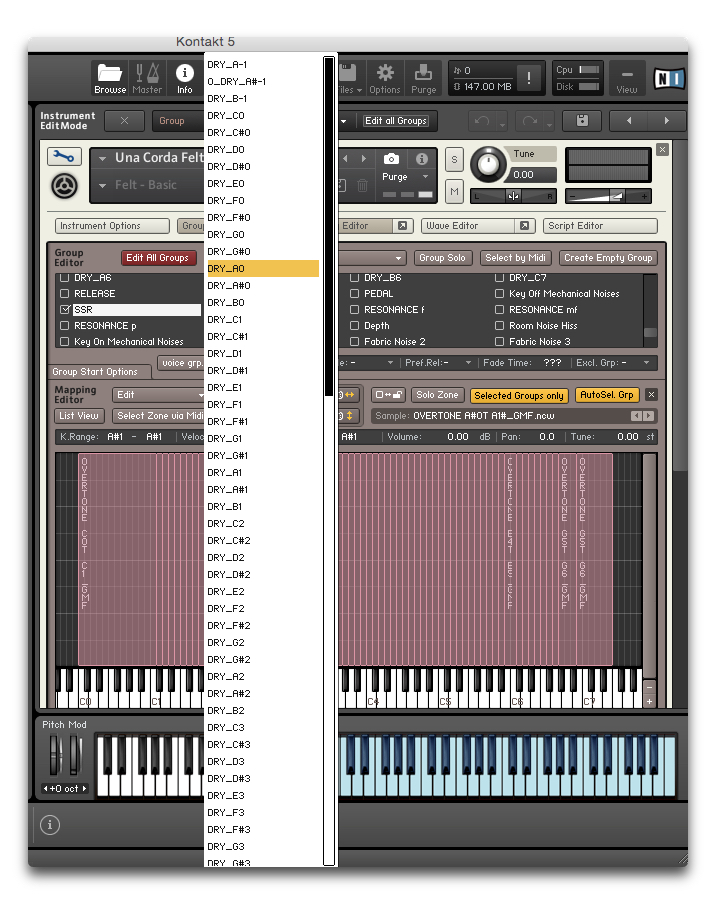
Task: Expand the Felt - Basic snapshot dropdown
Action: point(102,185)
